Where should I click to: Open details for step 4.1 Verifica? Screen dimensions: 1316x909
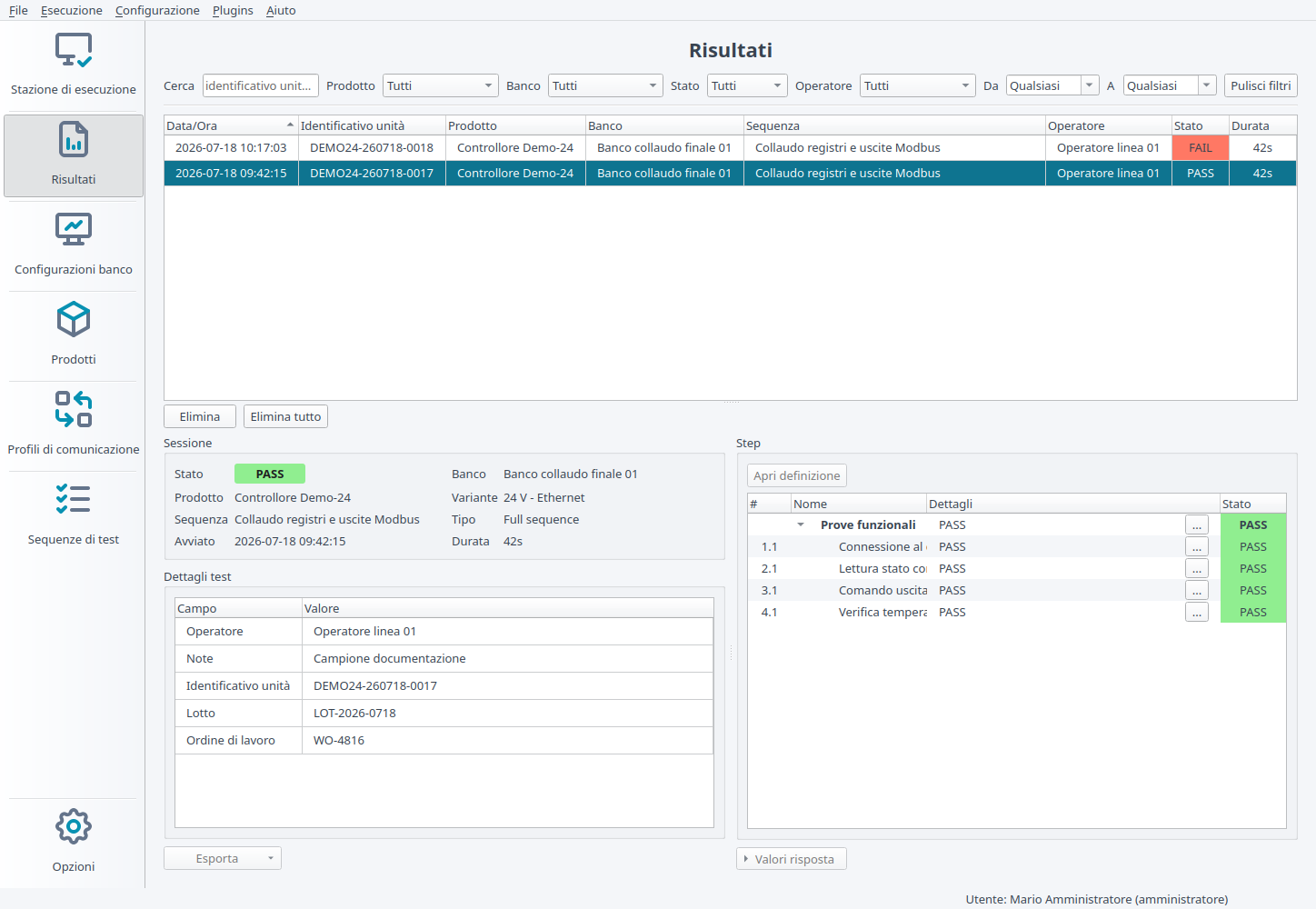point(1197,612)
